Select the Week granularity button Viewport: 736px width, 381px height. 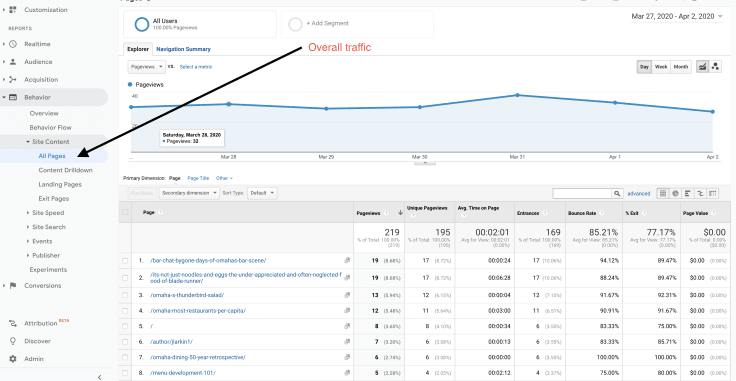[661, 67]
